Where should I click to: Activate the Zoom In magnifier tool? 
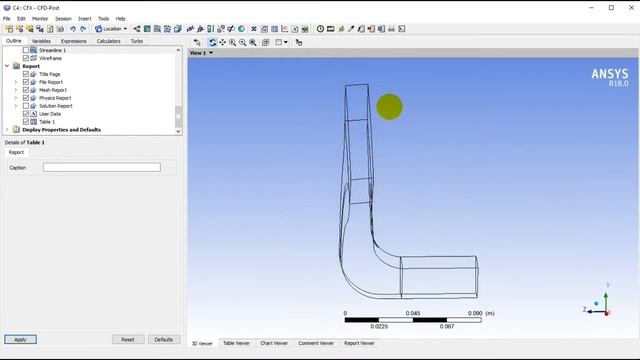[232, 42]
